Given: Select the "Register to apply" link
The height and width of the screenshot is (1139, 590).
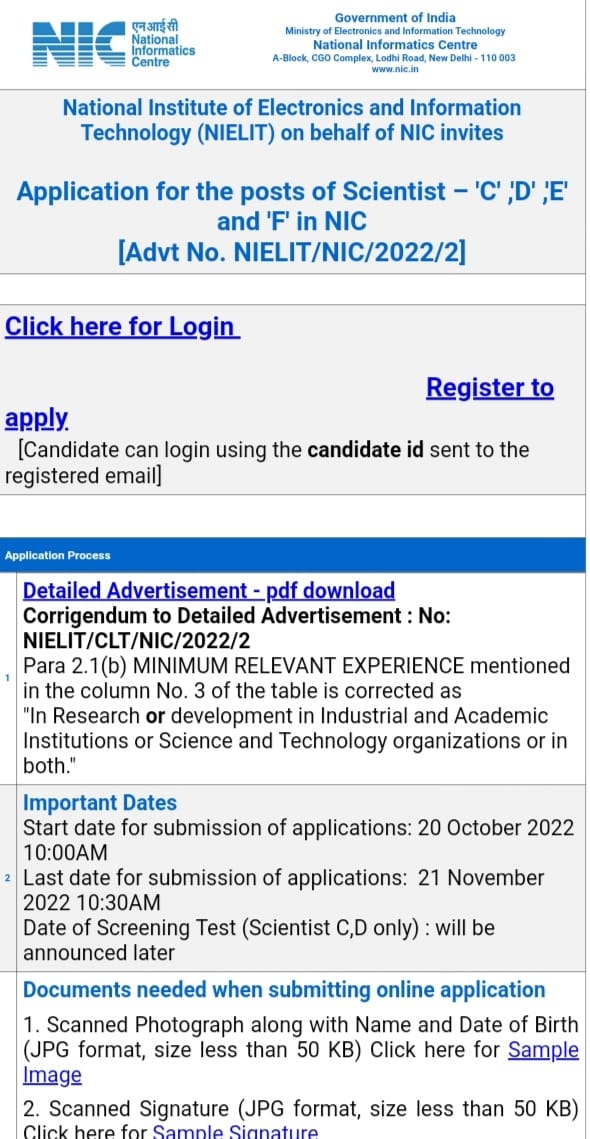Looking at the screenshot, I should click(489, 388).
